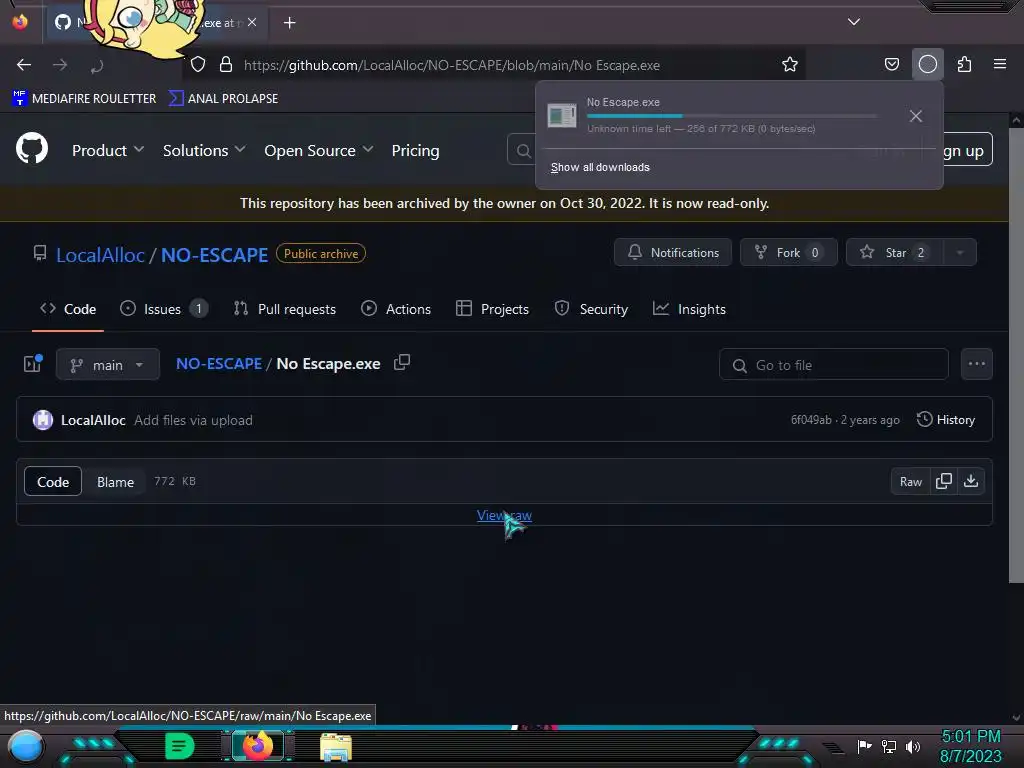The width and height of the screenshot is (1024, 768).
Task: Click the Go to file field
Action: click(833, 364)
